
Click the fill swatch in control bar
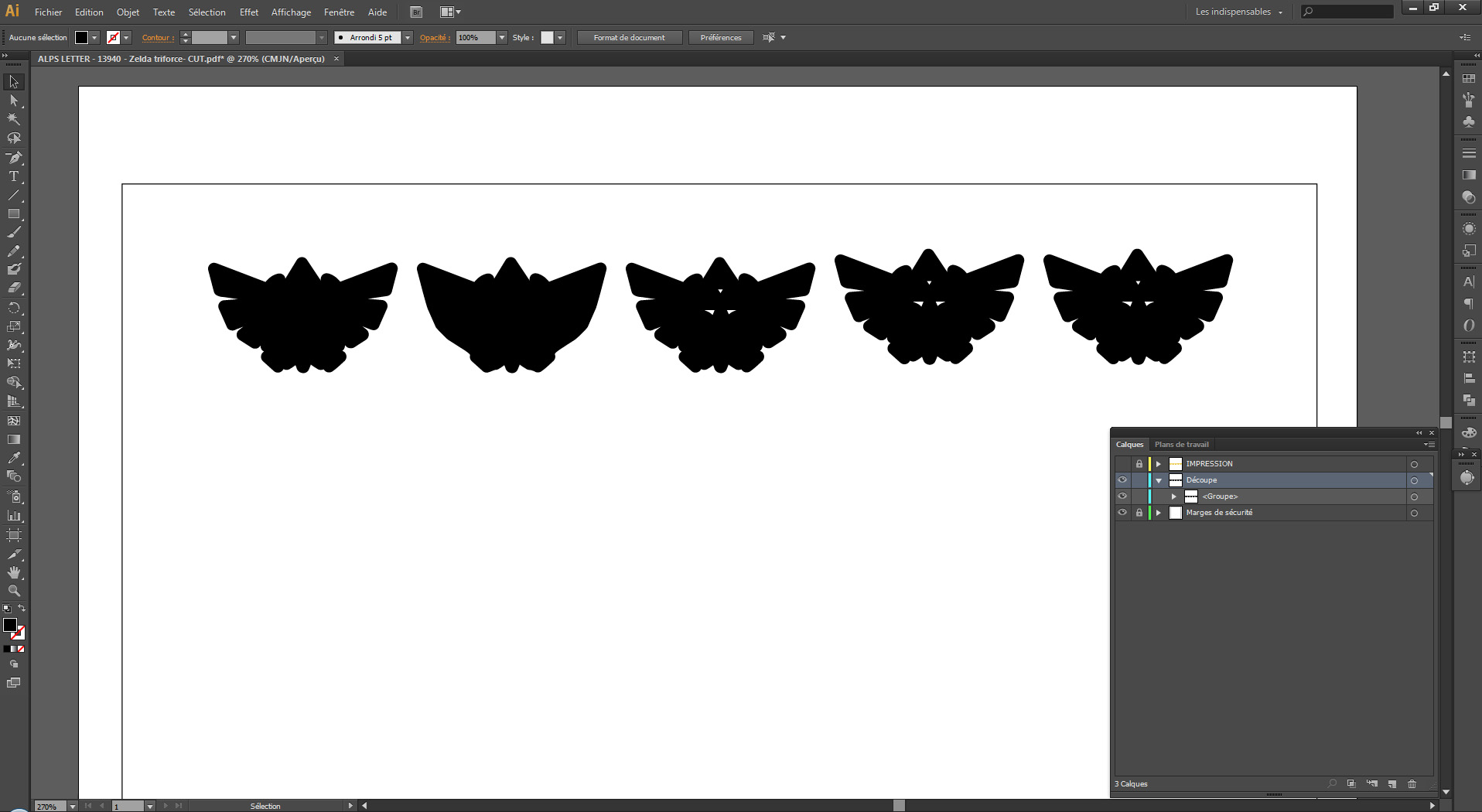click(x=81, y=37)
